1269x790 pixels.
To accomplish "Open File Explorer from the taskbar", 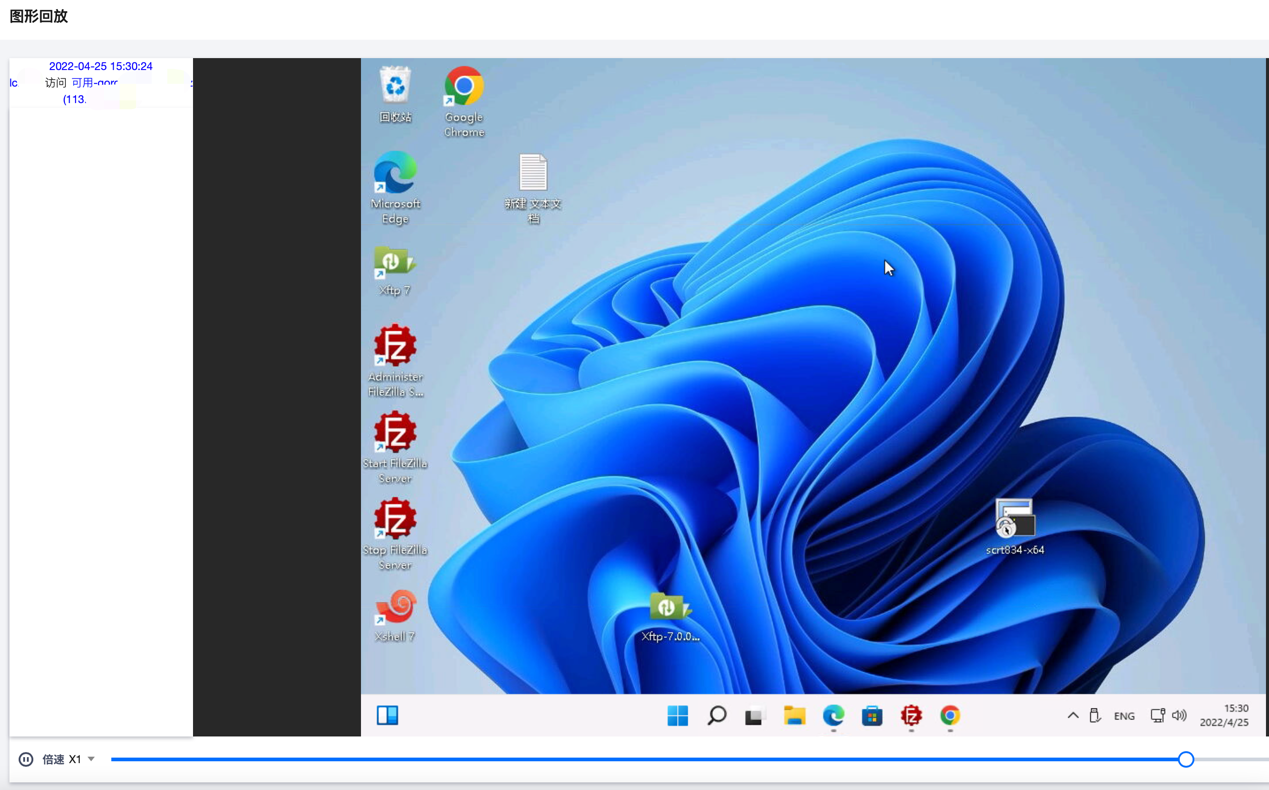I will pyautogui.click(x=795, y=715).
